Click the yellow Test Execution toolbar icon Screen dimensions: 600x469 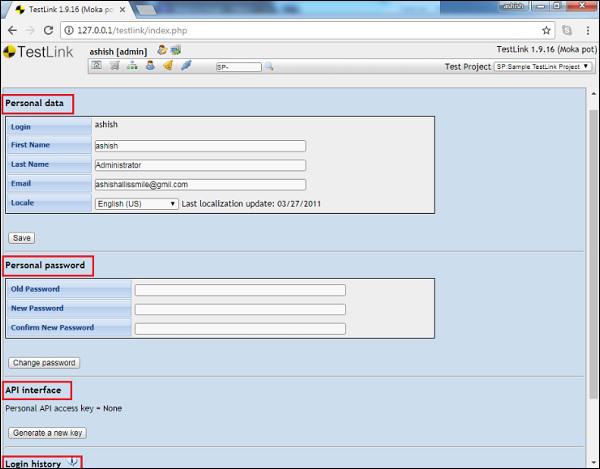click(168, 66)
